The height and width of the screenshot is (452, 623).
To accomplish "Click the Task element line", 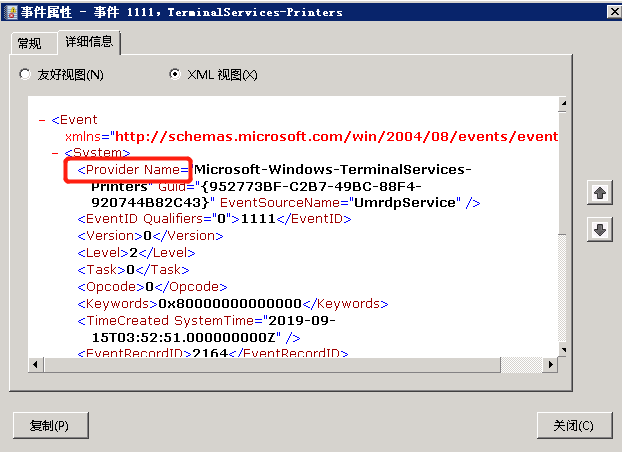I will 133,270.
